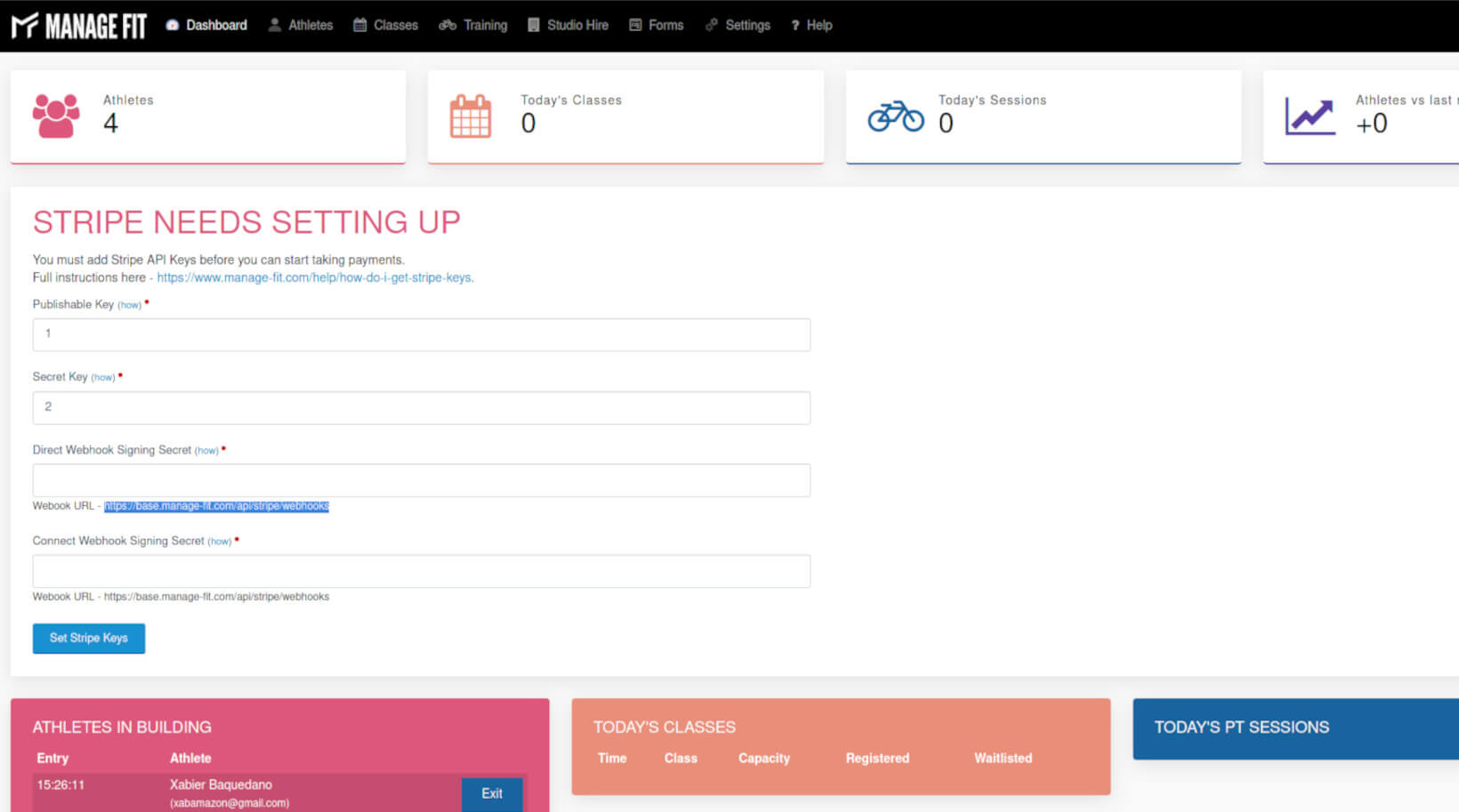Viewport: 1459px width, 812px height.
Task: Click the Athletes in Building heading
Action: tap(122, 727)
